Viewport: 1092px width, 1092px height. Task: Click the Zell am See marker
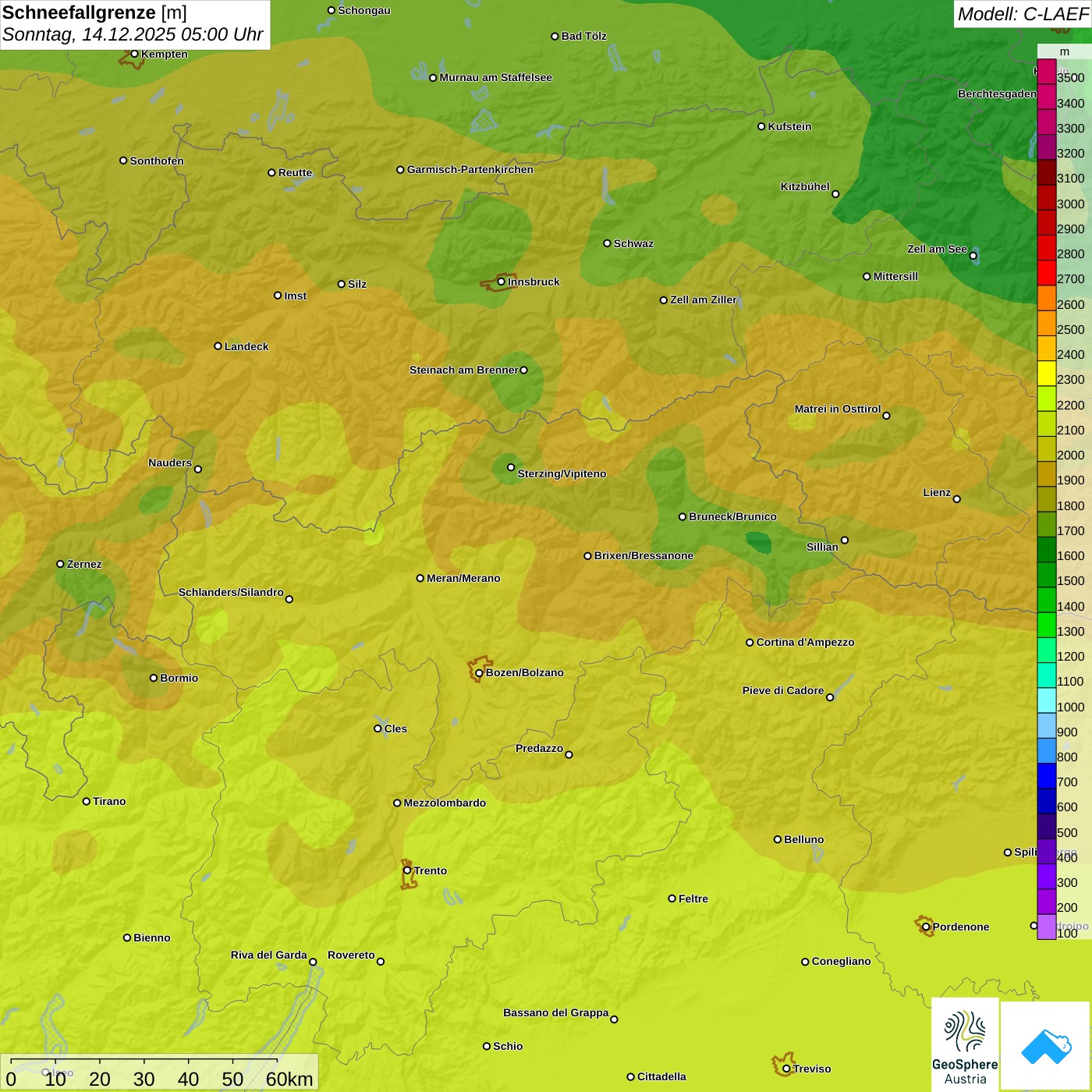coord(973,255)
